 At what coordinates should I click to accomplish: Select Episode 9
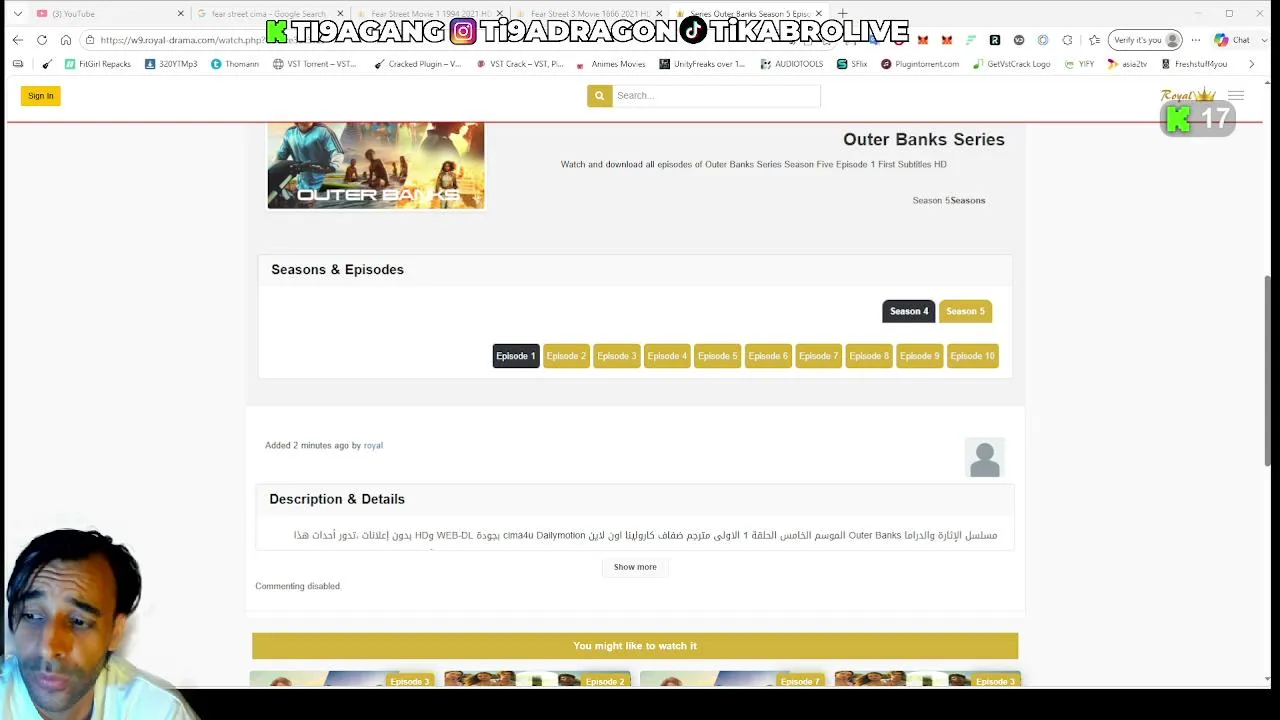click(919, 356)
